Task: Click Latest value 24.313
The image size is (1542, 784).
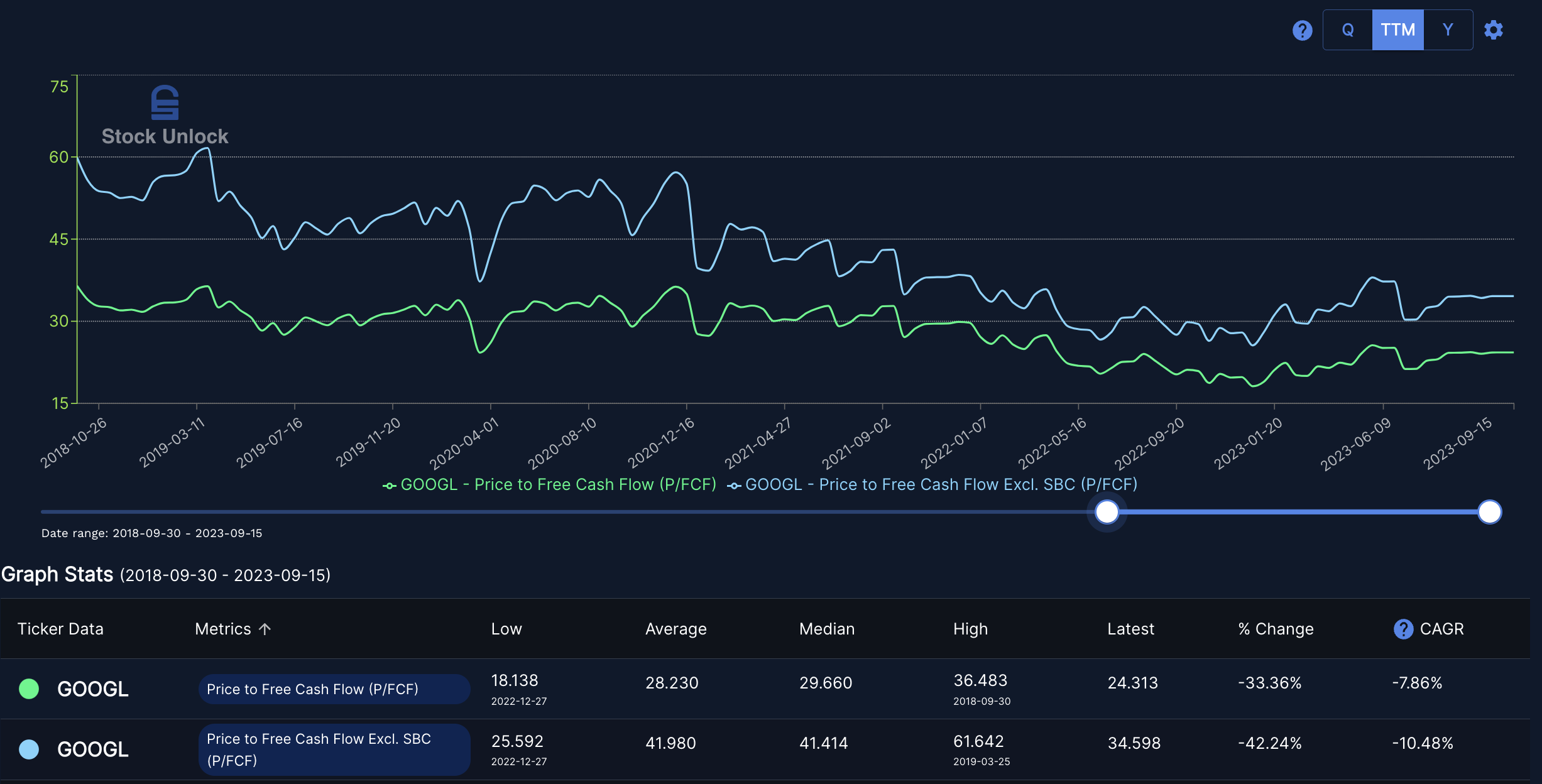Action: 1133,683
